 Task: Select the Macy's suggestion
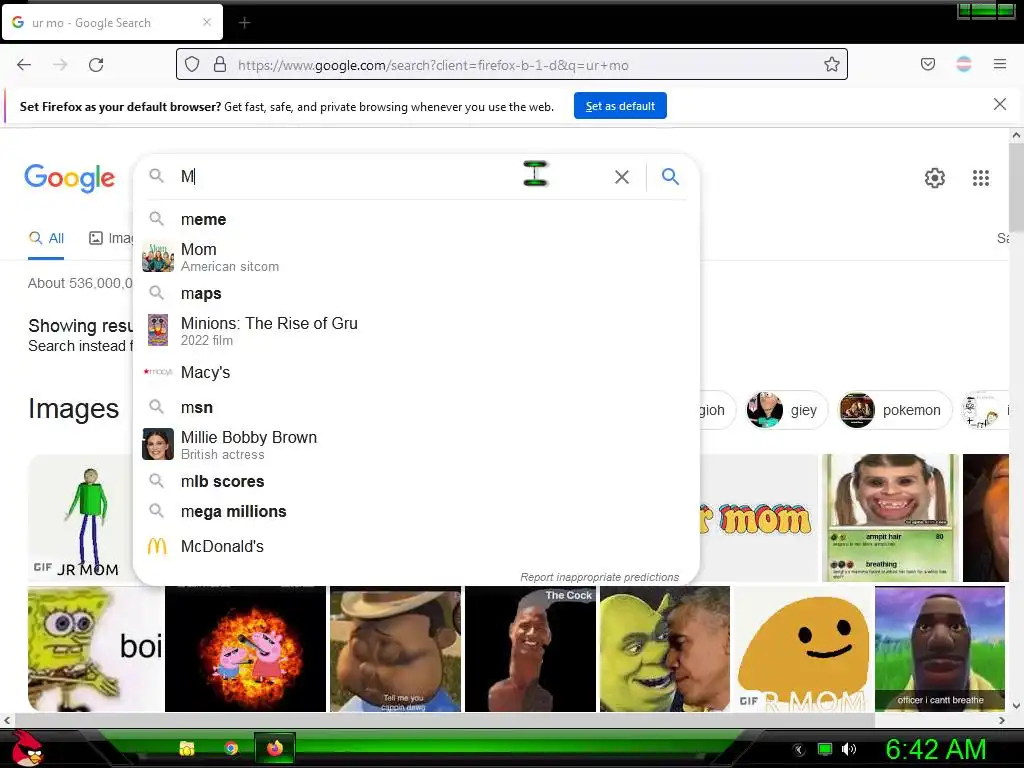point(416,372)
